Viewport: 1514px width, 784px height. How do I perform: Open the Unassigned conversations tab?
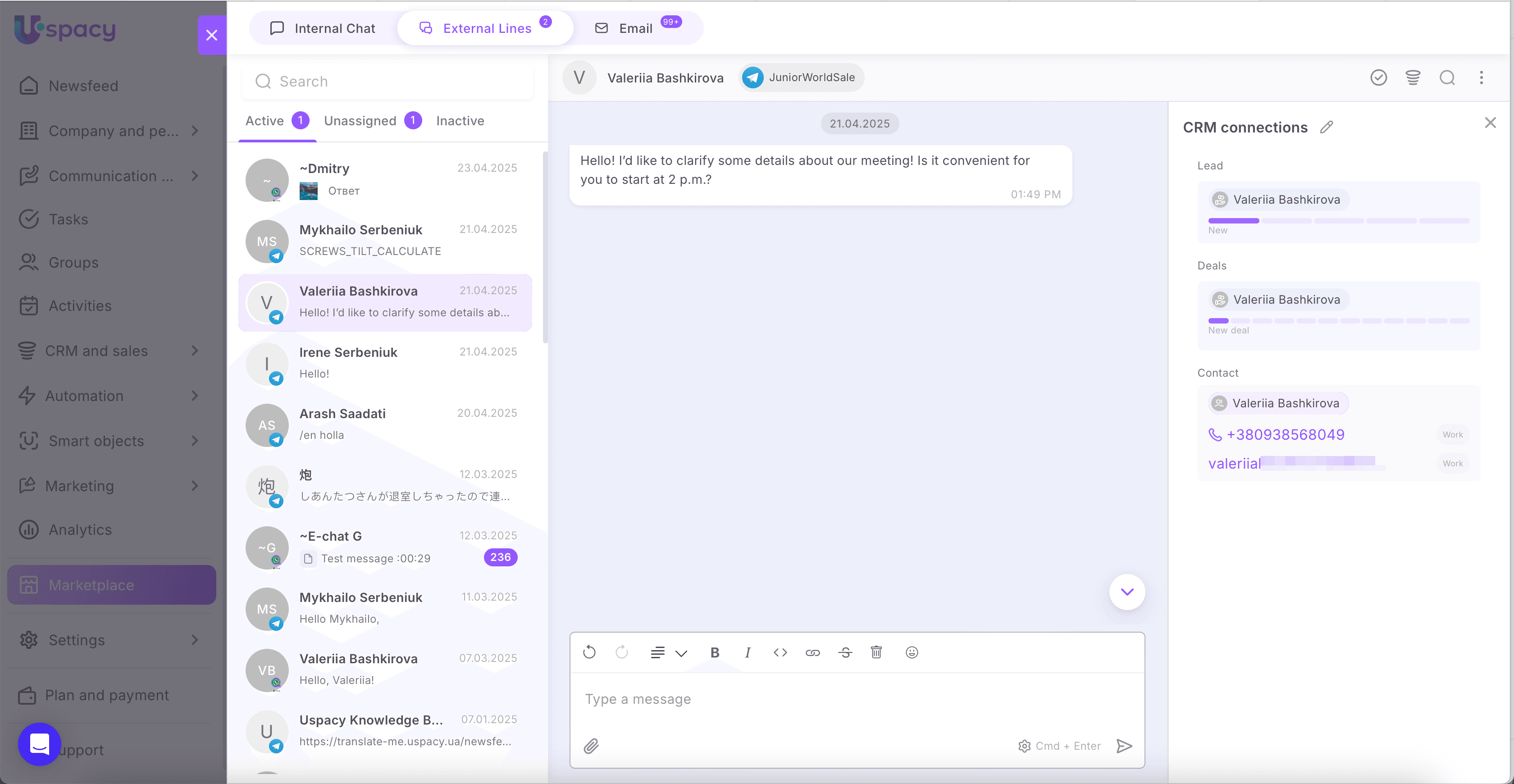pyautogui.click(x=360, y=120)
